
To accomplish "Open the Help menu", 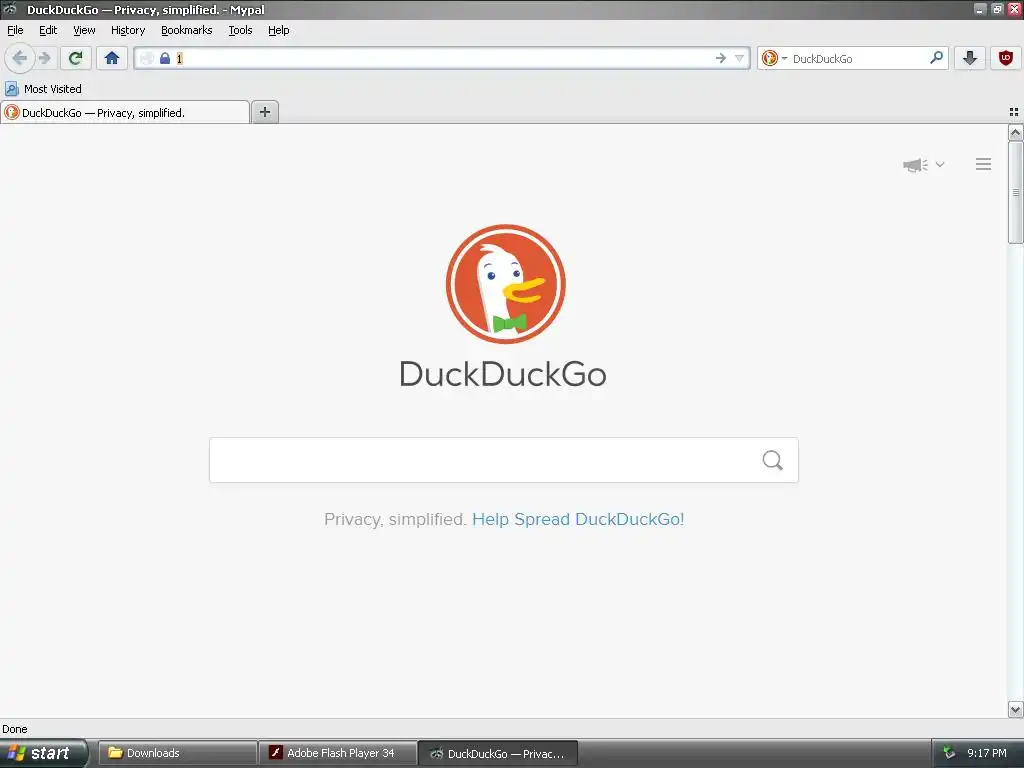I will (279, 30).
